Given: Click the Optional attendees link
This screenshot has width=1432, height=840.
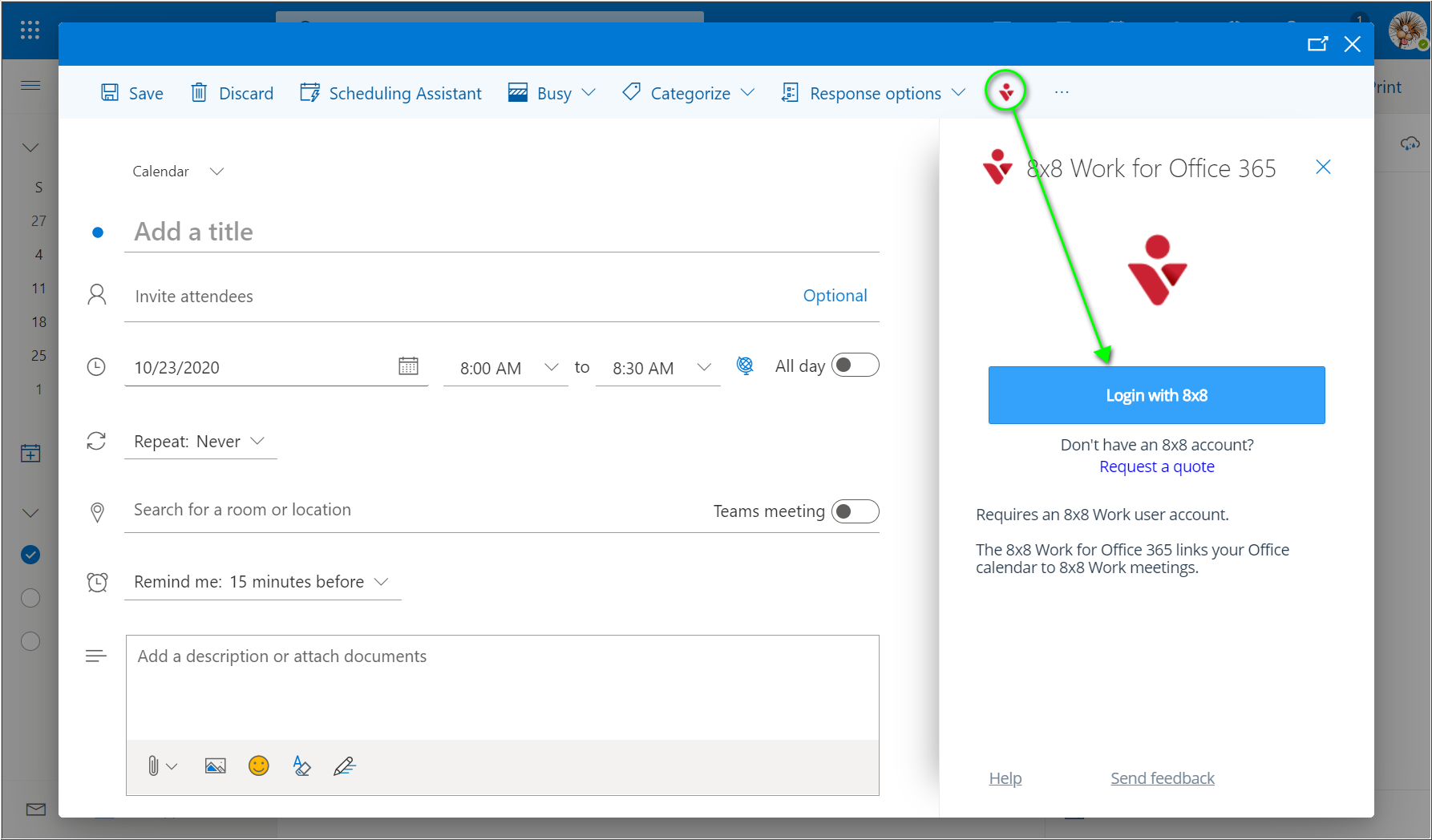Looking at the screenshot, I should point(835,296).
